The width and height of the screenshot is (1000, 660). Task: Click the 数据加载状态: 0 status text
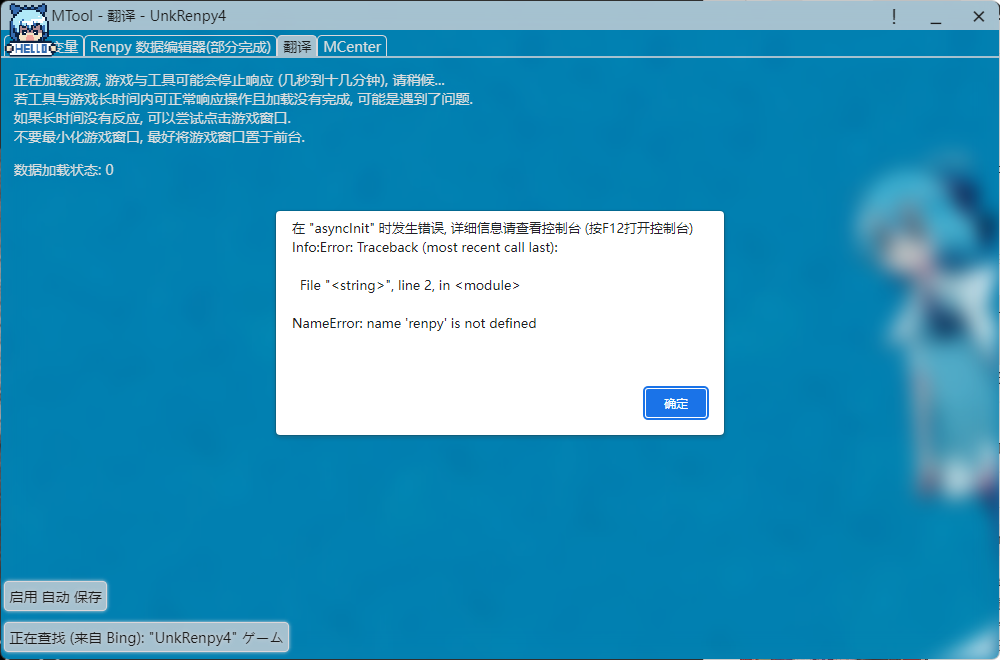click(x=64, y=170)
